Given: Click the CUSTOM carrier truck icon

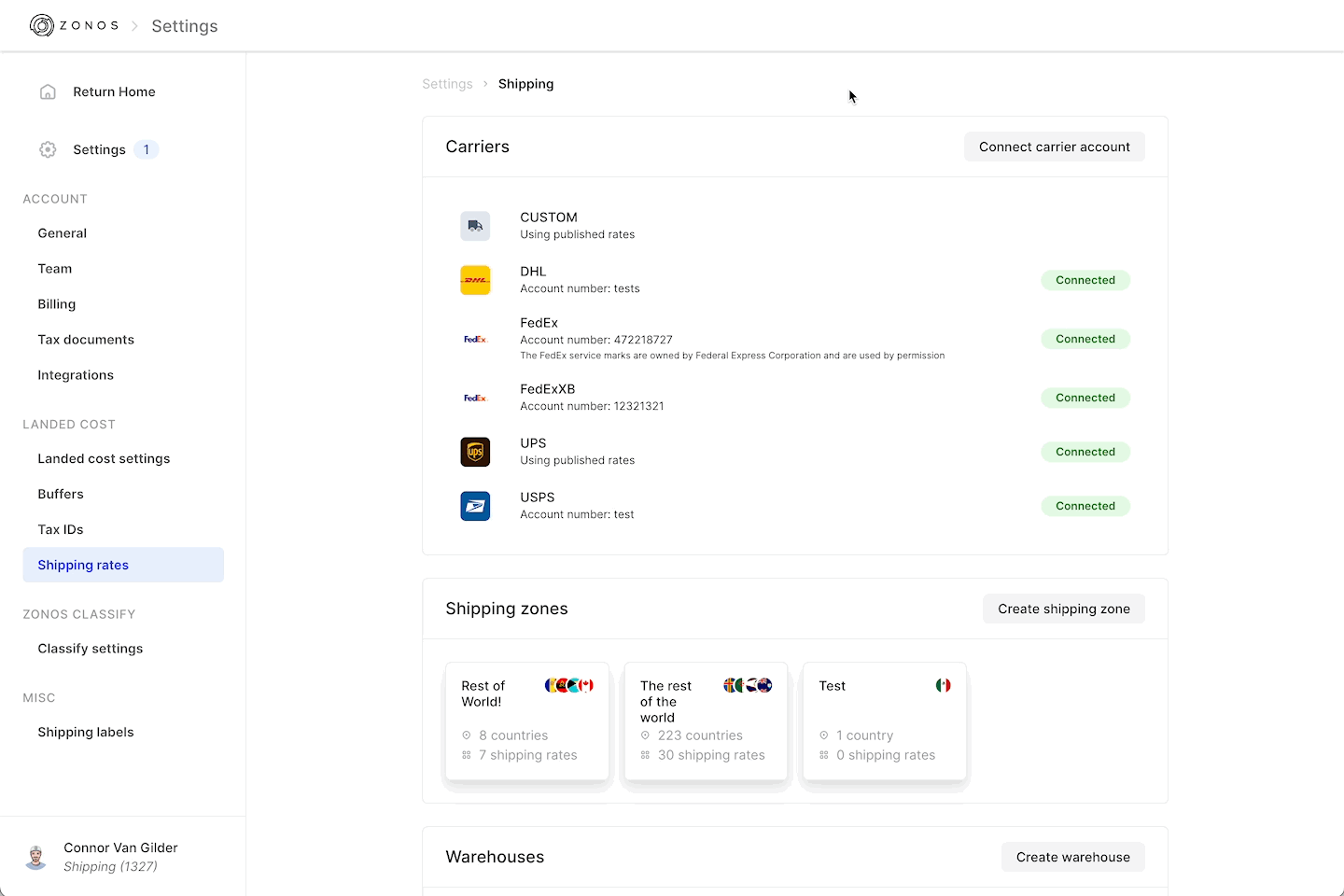Looking at the screenshot, I should 475,226.
